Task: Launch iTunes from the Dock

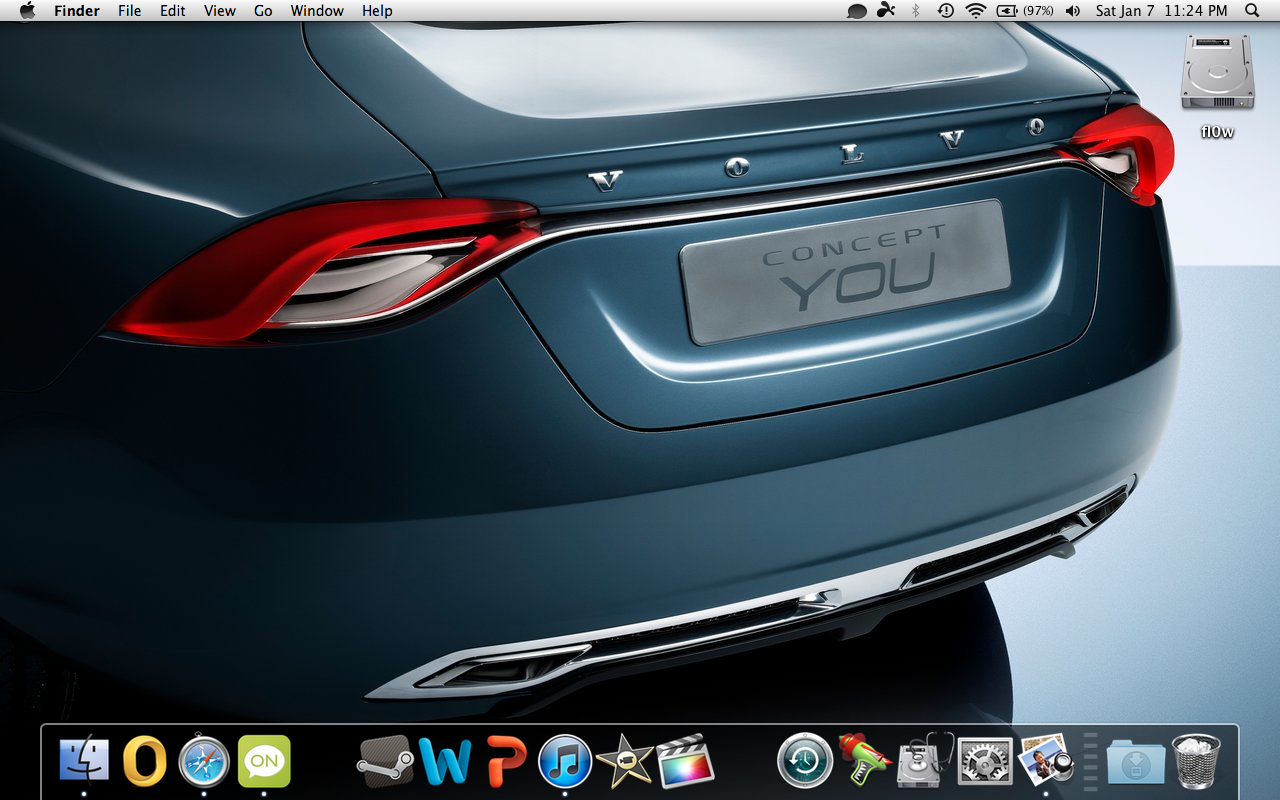Action: pos(565,761)
